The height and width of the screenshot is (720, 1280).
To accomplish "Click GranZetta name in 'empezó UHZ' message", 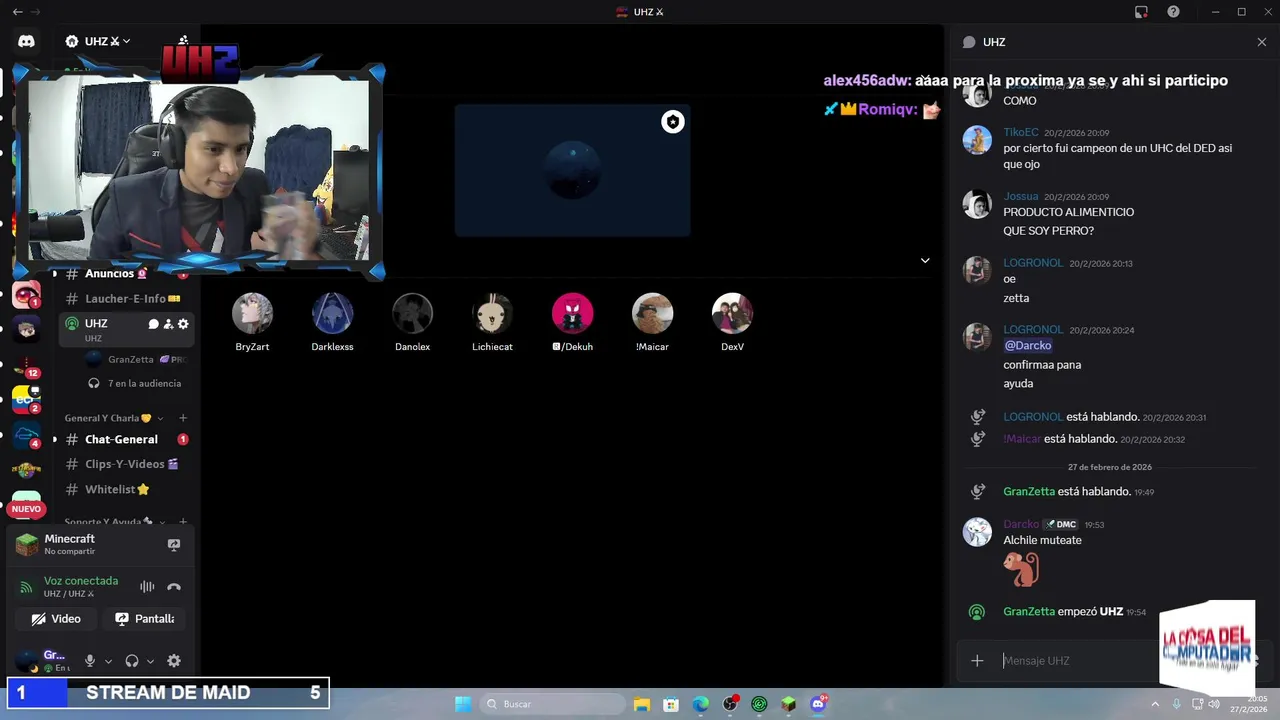I will click(1029, 611).
